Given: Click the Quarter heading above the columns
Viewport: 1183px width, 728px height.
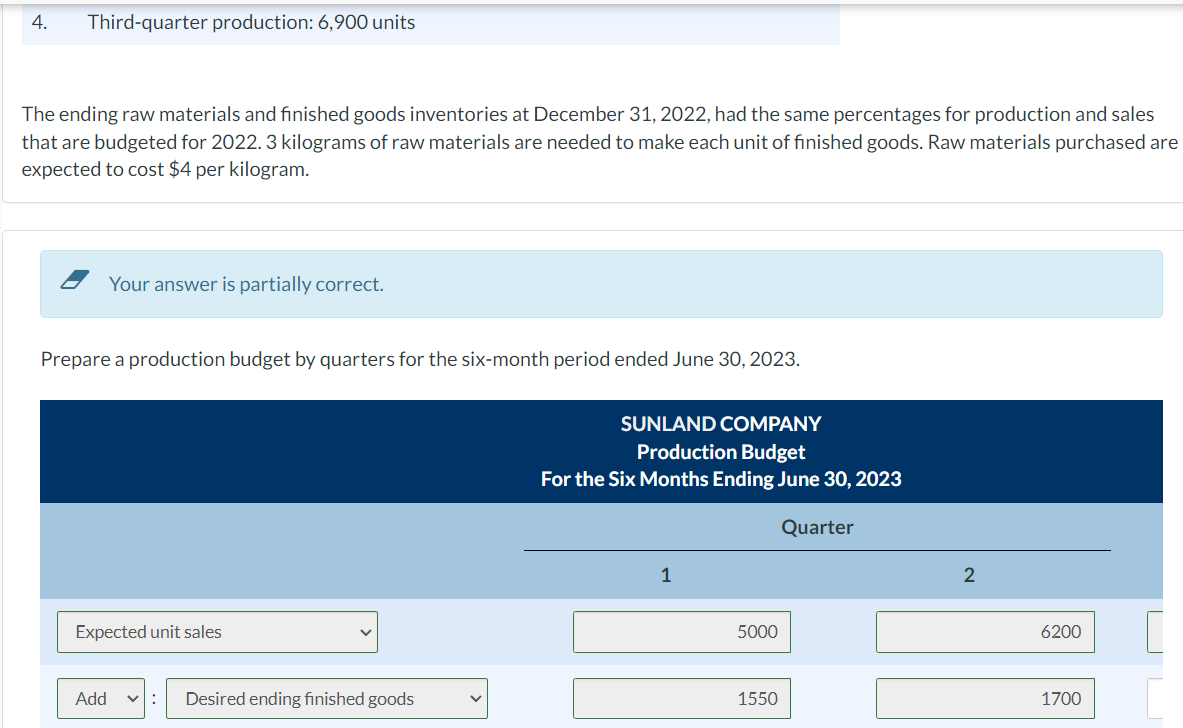Looking at the screenshot, I should (x=817, y=527).
